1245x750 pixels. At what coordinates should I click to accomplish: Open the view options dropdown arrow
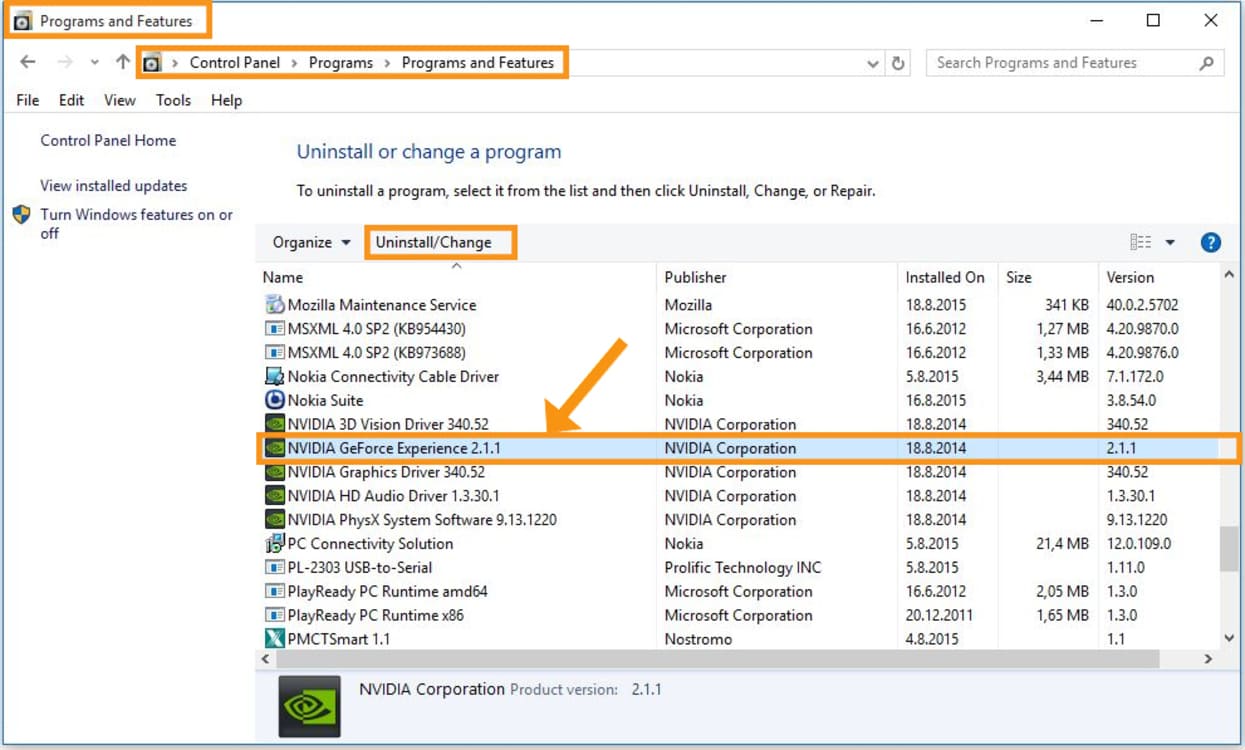click(x=1170, y=243)
